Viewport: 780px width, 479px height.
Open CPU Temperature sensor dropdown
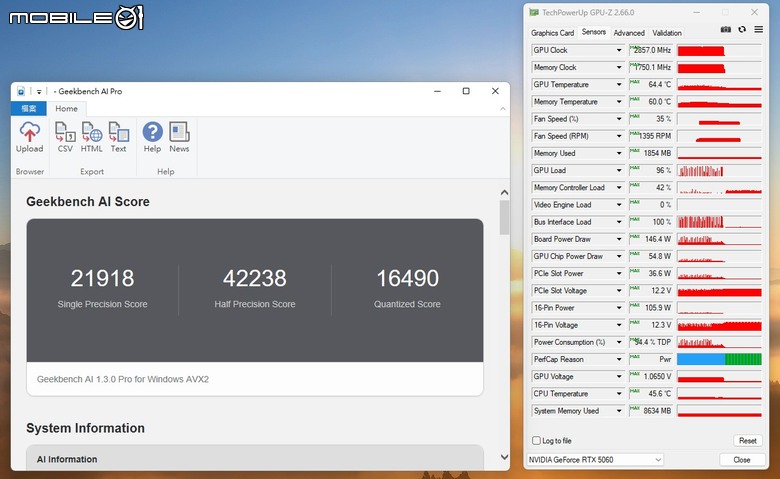(x=619, y=393)
